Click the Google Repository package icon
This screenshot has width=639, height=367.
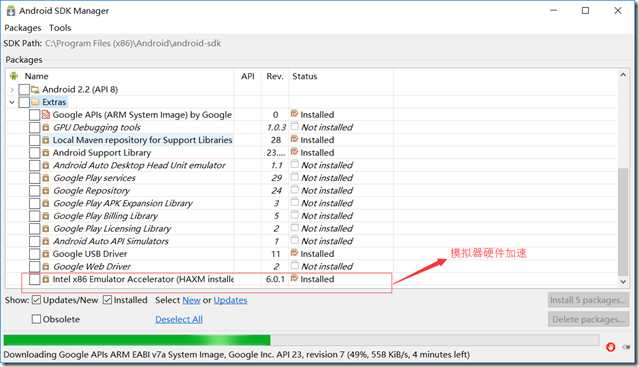coord(46,191)
